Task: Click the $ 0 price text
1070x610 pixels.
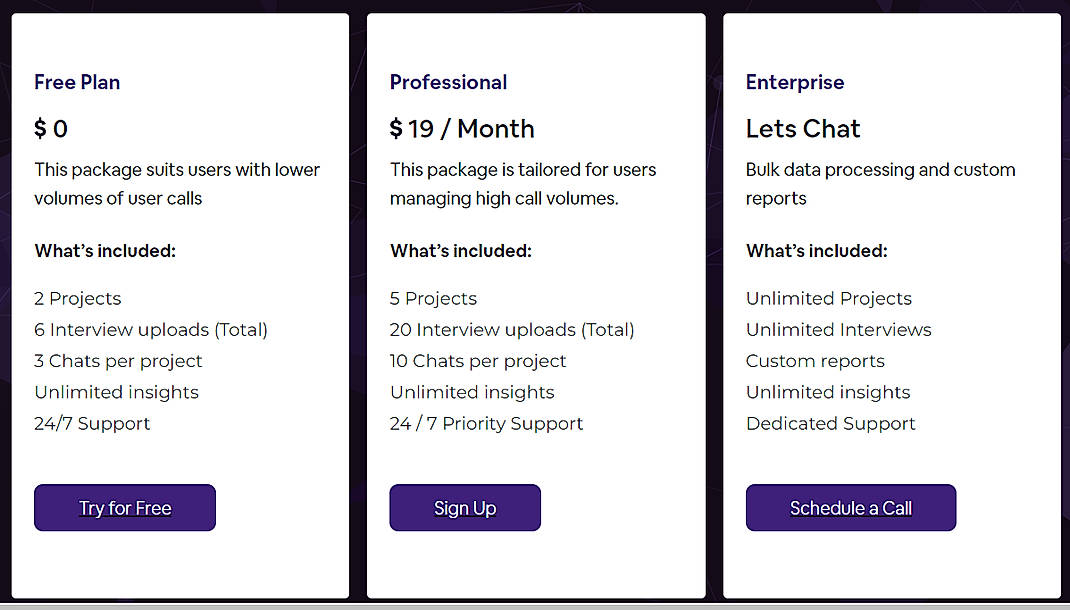Action: pos(51,129)
